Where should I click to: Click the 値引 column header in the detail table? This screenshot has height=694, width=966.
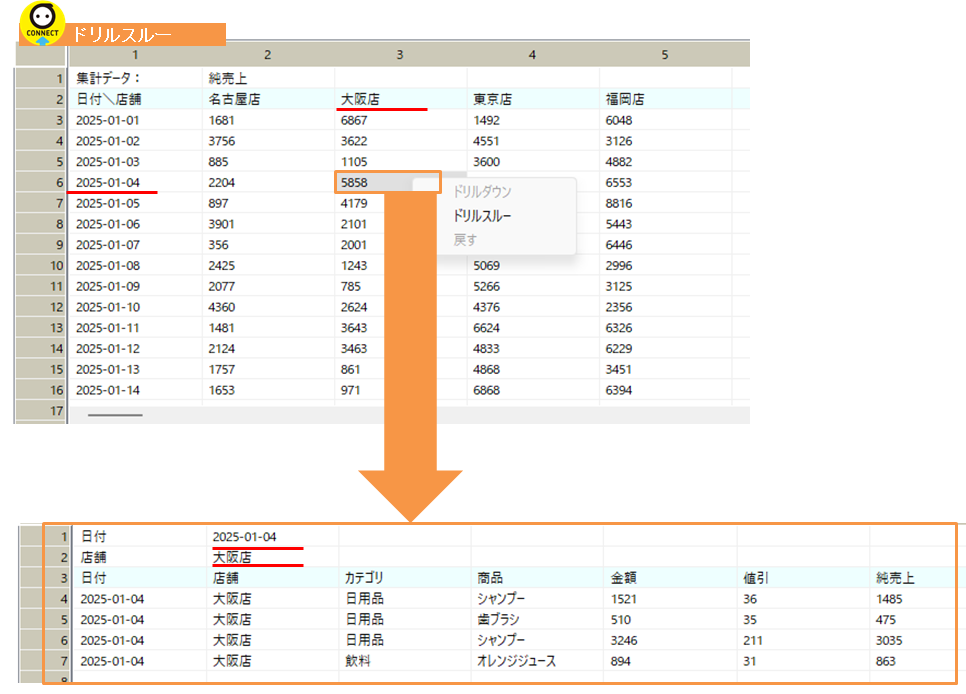(x=803, y=578)
